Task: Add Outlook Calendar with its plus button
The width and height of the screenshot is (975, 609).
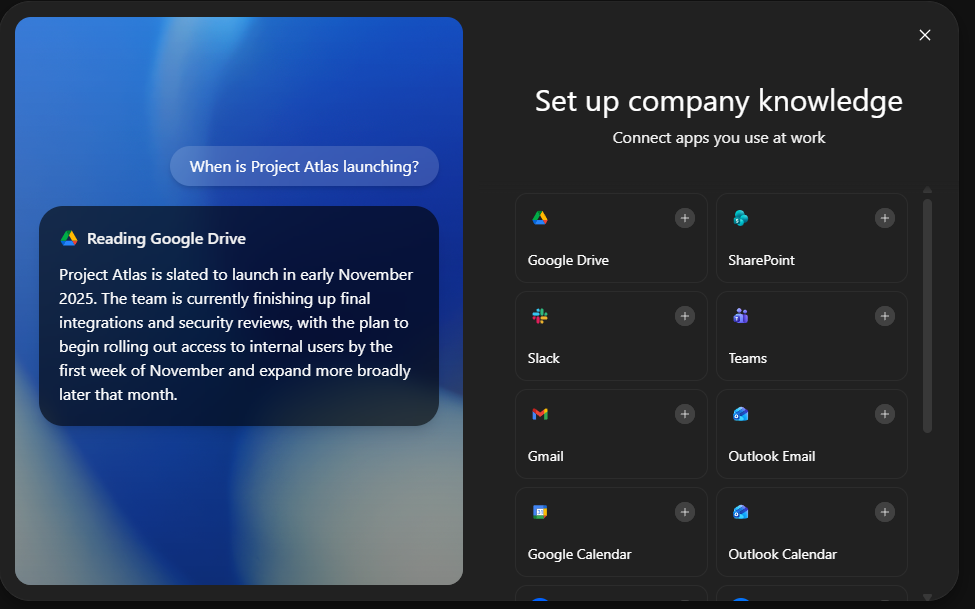Action: (884, 511)
